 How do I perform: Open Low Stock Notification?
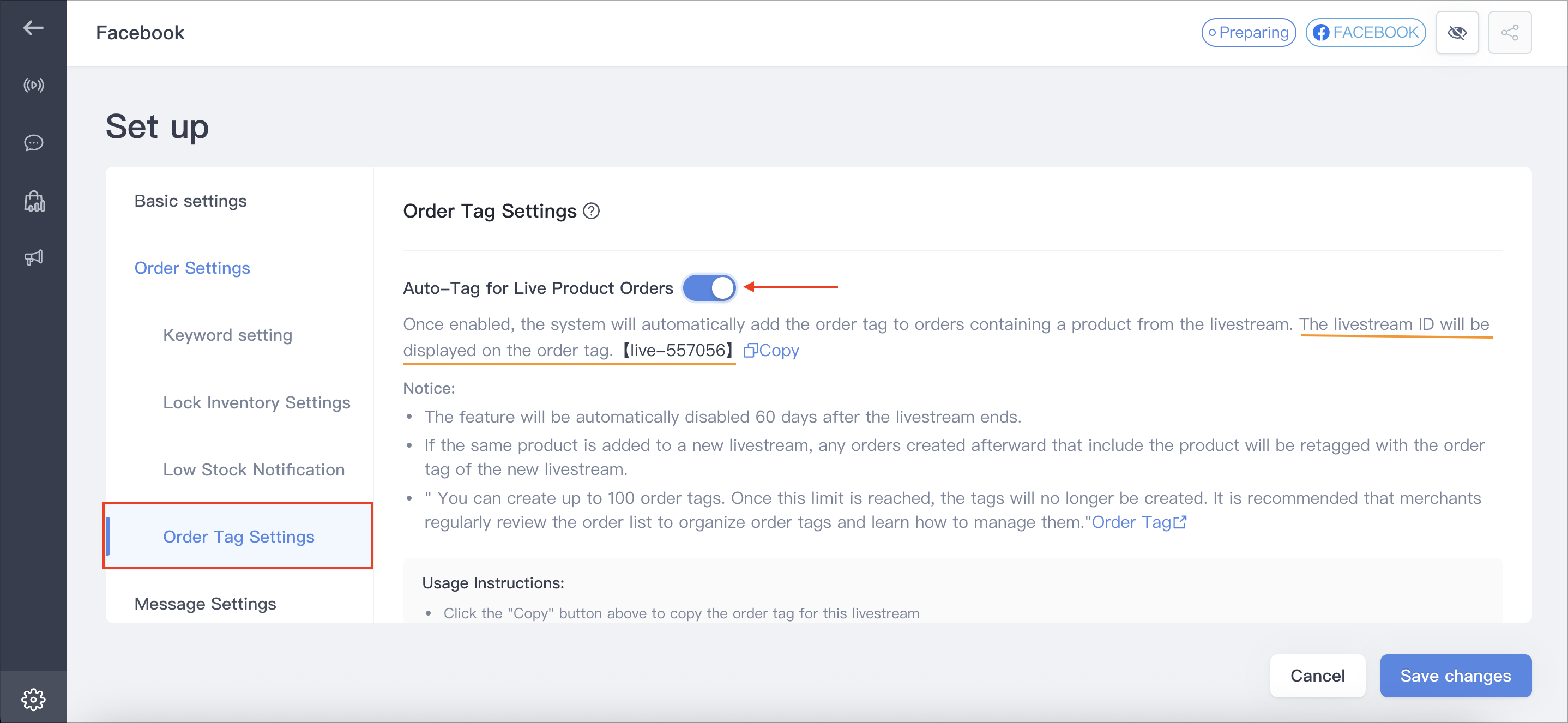(x=254, y=469)
